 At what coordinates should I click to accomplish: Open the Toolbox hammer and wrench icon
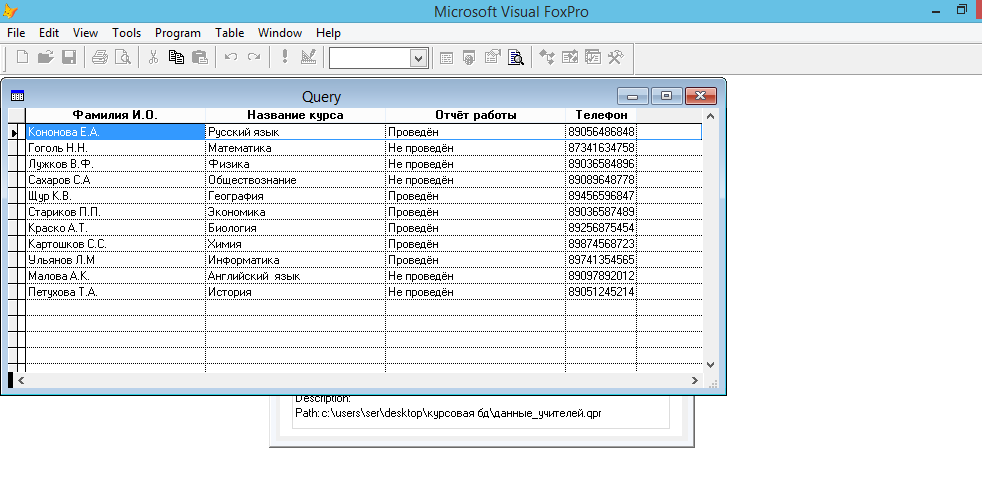616,58
